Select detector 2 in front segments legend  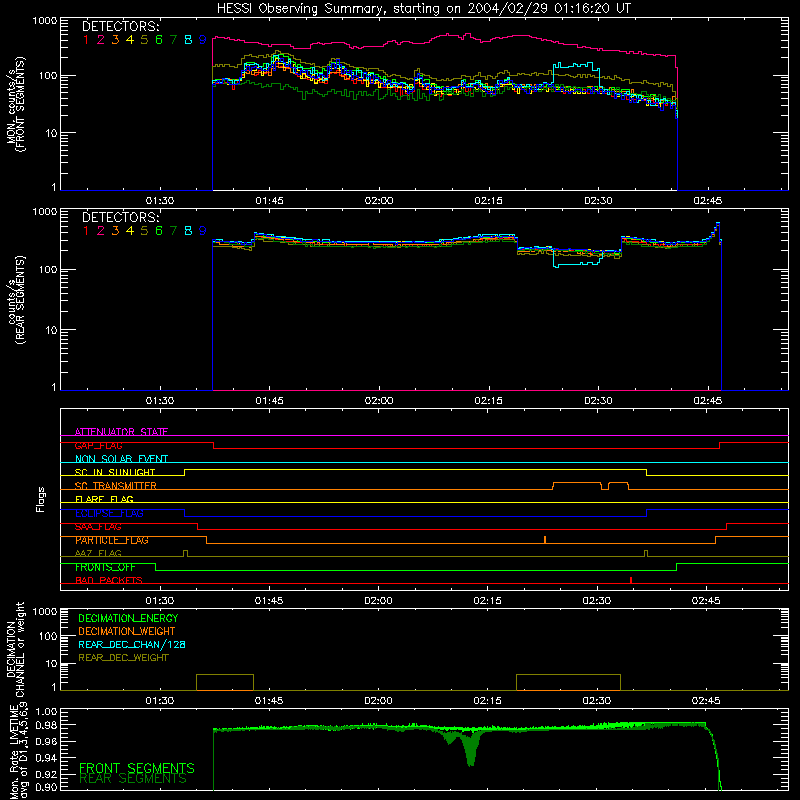click(x=101, y=40)
